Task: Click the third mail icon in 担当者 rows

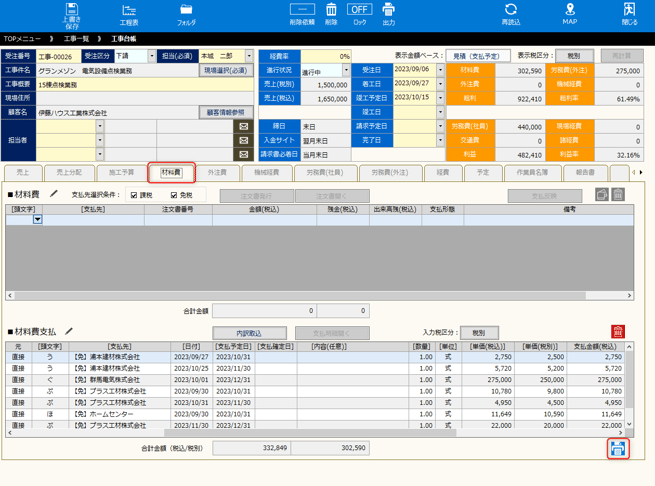Action: pyautogui.click(x=244, y=154)
